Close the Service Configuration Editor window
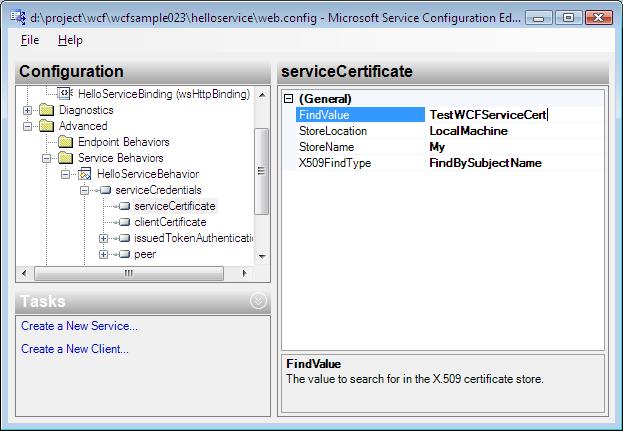The width and height of the screenshot is (623, 431). tap(599, 17)
